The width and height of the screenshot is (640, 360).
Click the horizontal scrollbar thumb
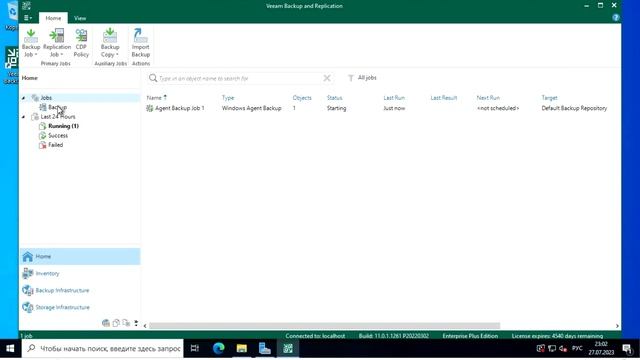(324, 326)
